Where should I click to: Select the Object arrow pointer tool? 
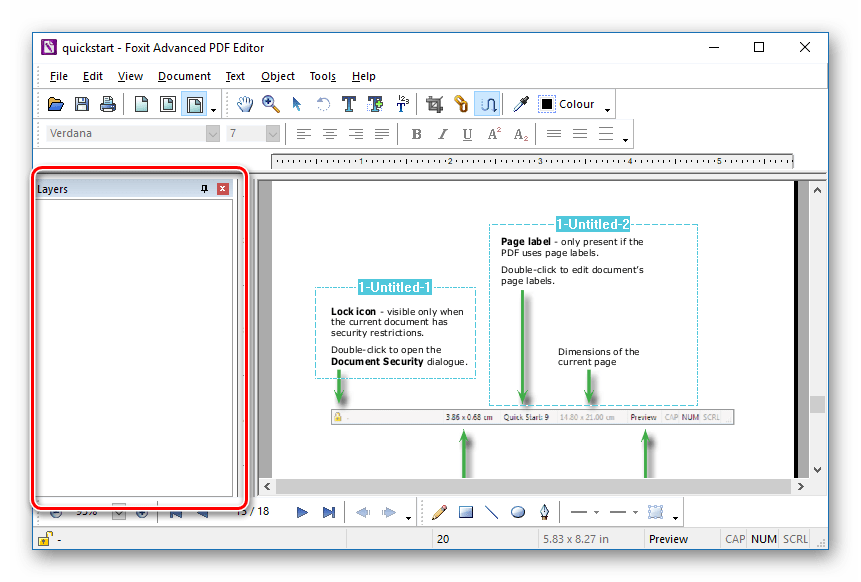(x=297, y=104)
